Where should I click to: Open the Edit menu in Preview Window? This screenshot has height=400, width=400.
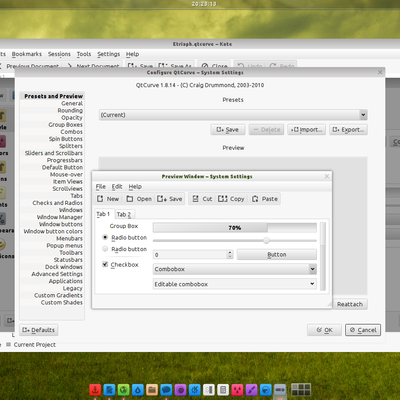pos(117,187)
